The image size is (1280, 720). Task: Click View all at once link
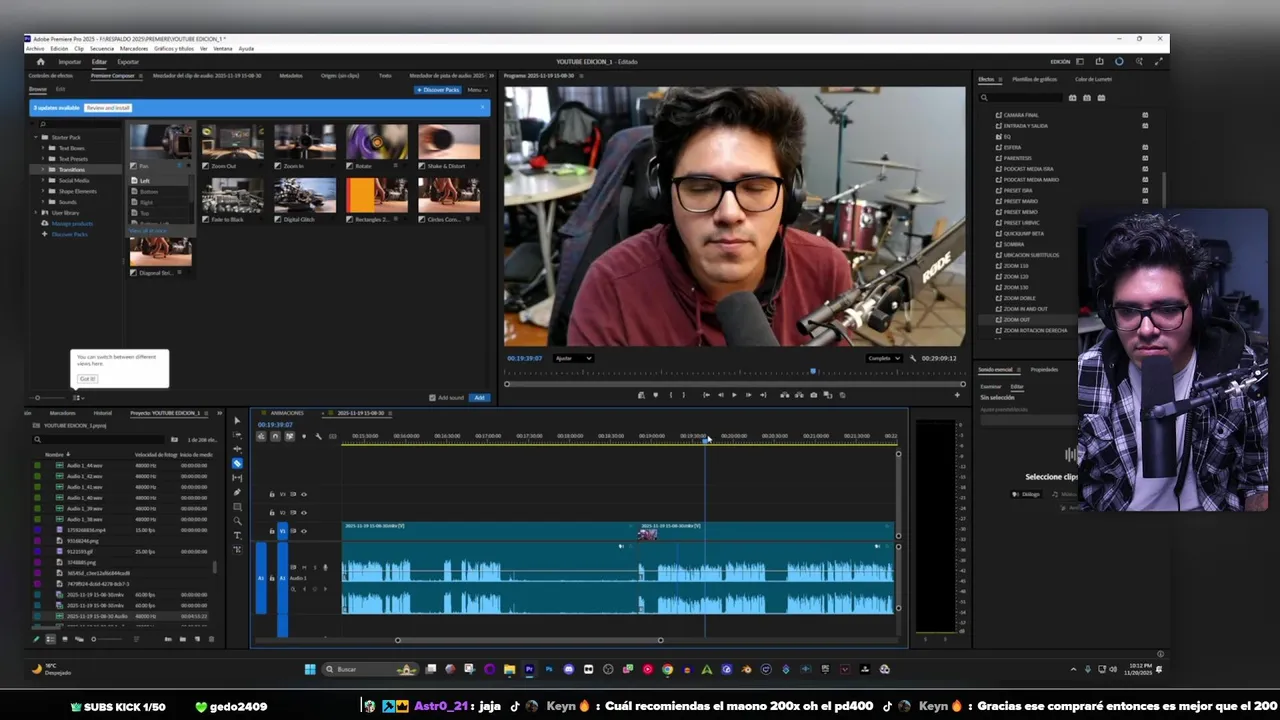(x=149, y=231)
